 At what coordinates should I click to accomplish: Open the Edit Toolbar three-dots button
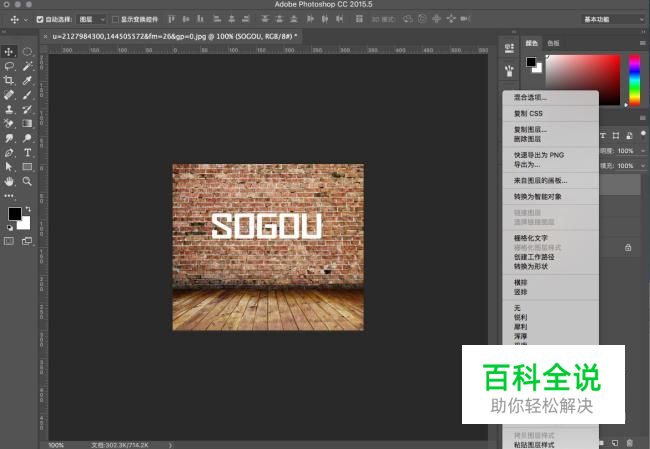click(9, 195)
